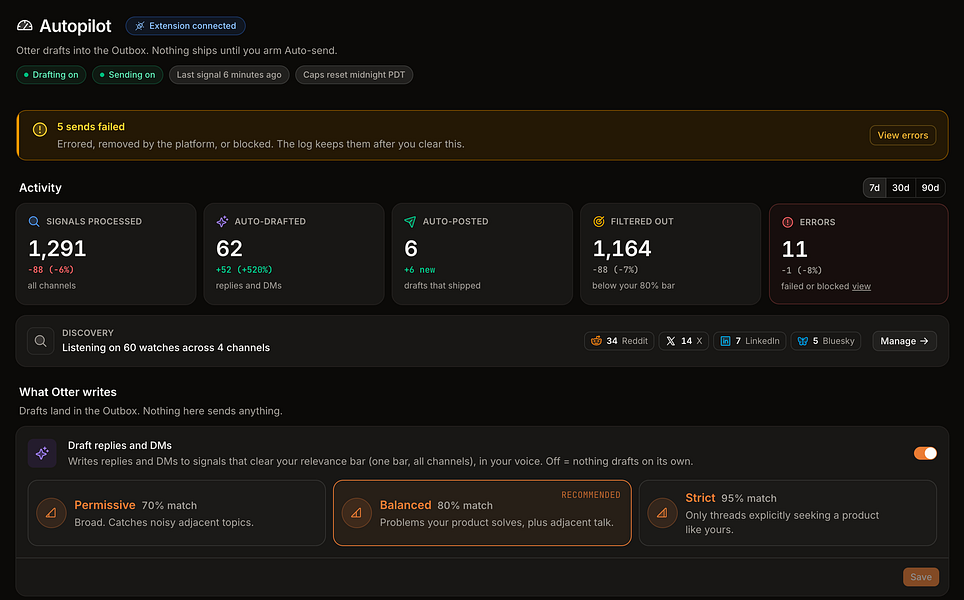Select the Strict 95% match option
The image size is (964, 600).
(788, 513)
